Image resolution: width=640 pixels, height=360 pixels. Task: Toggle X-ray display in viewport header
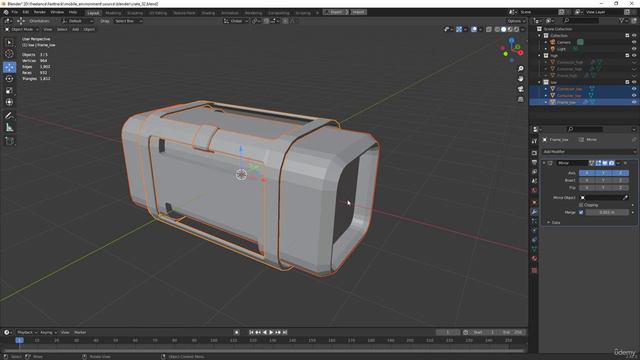(x=489, y=29)
